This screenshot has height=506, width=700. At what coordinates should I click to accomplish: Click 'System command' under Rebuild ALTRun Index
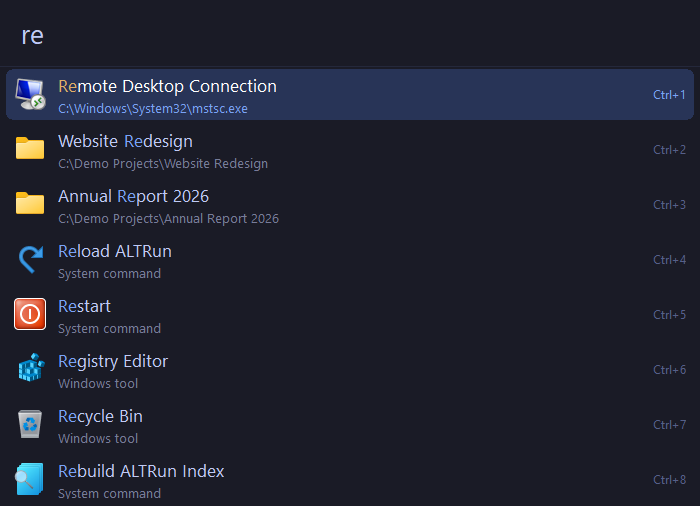(x=109, y=493)
